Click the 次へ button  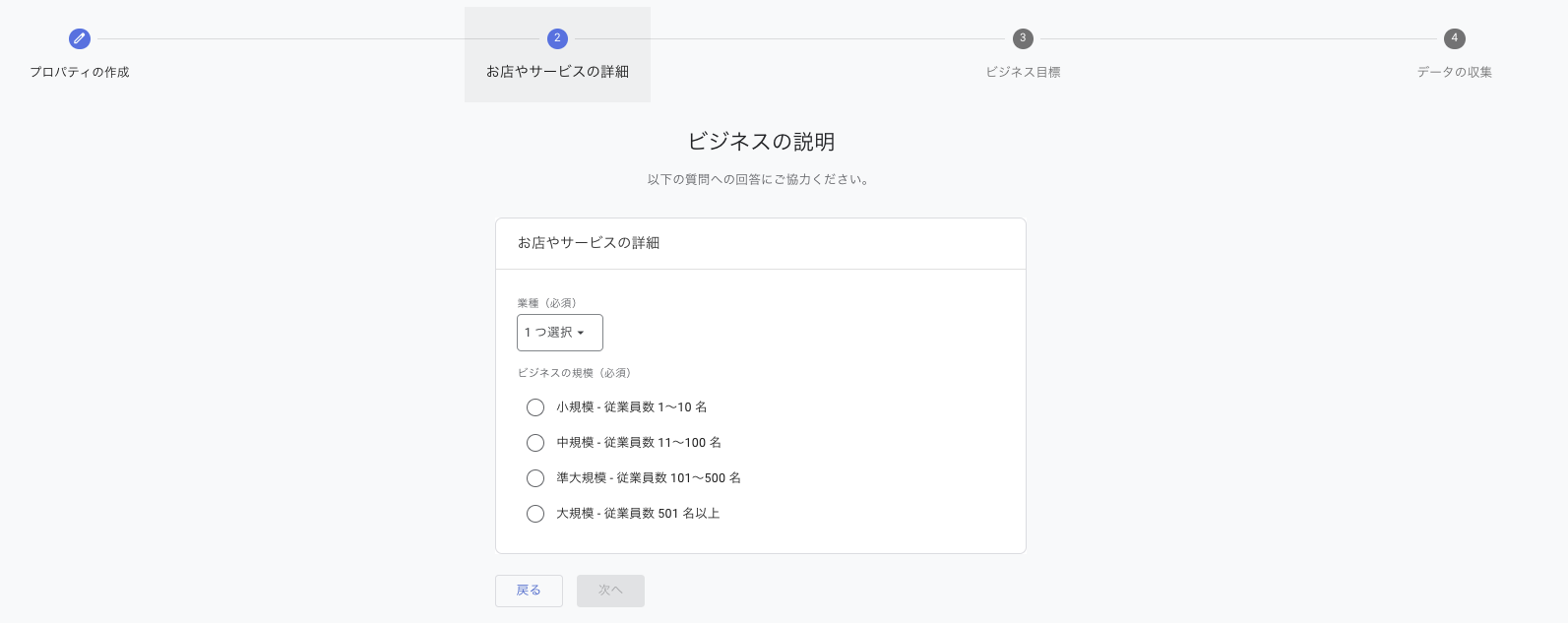(610, 591)
